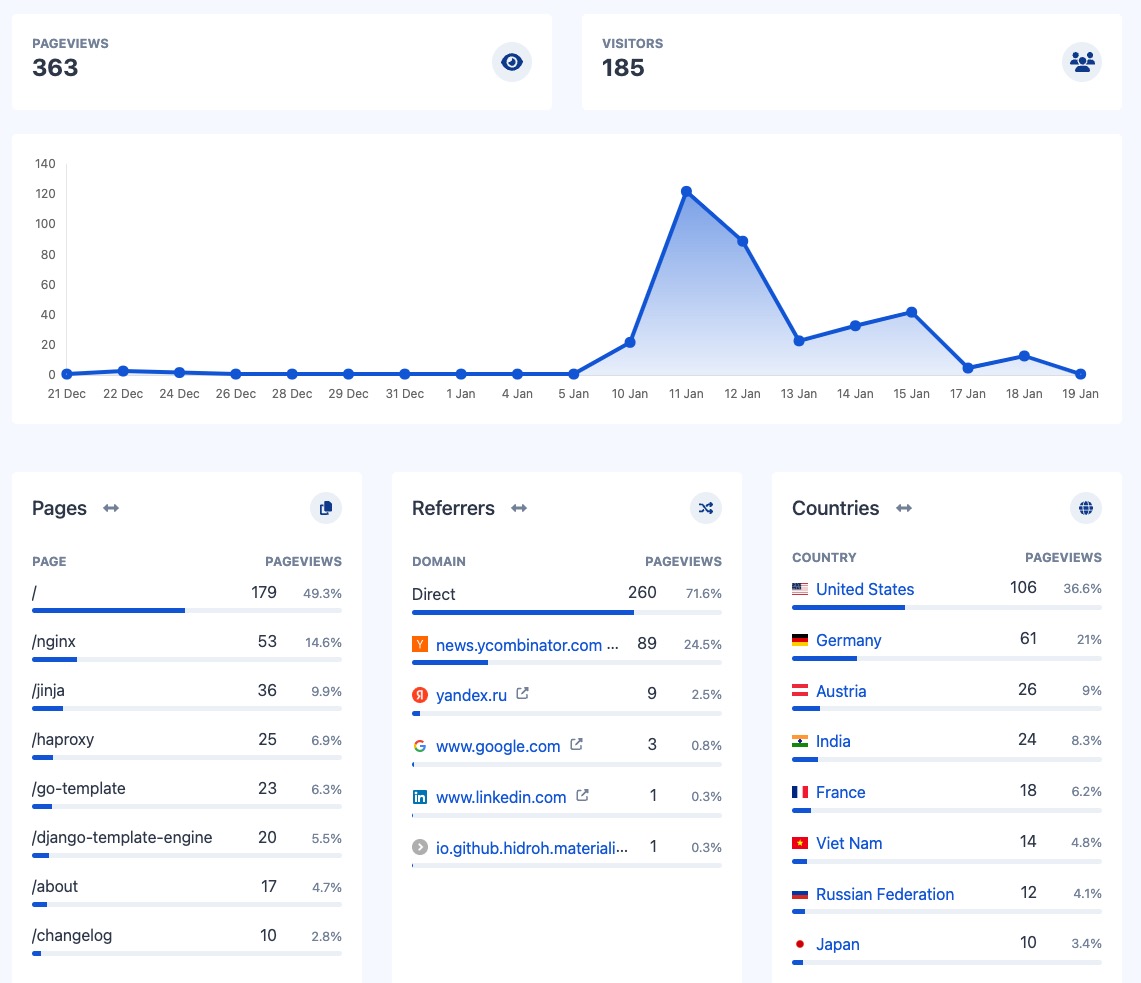The height and width of the screenshot is (983, 1141).
Task: Select Viet Nam in the Countries list
Action: [x=848, y=843]
